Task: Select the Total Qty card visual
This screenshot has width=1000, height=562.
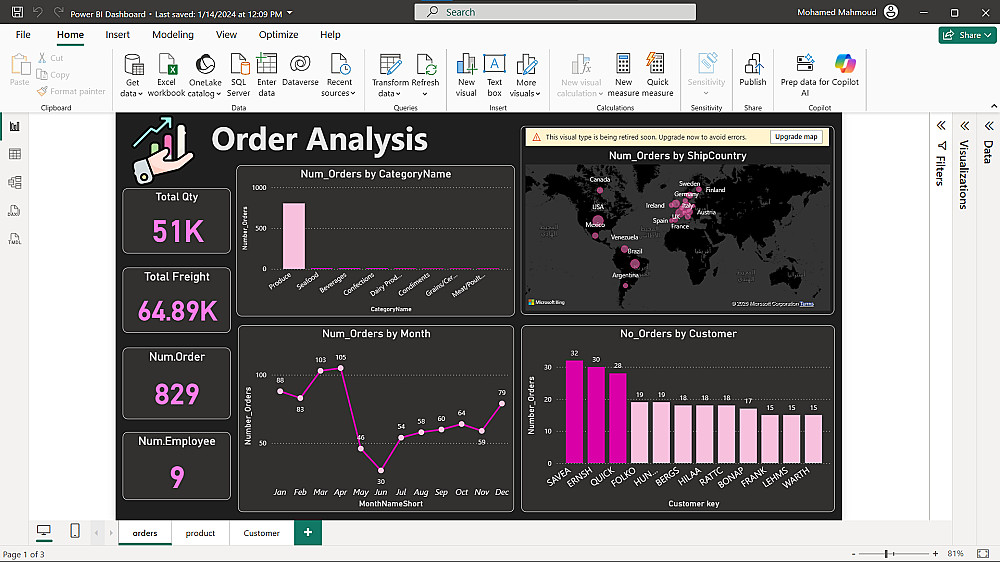Action: 177,221
